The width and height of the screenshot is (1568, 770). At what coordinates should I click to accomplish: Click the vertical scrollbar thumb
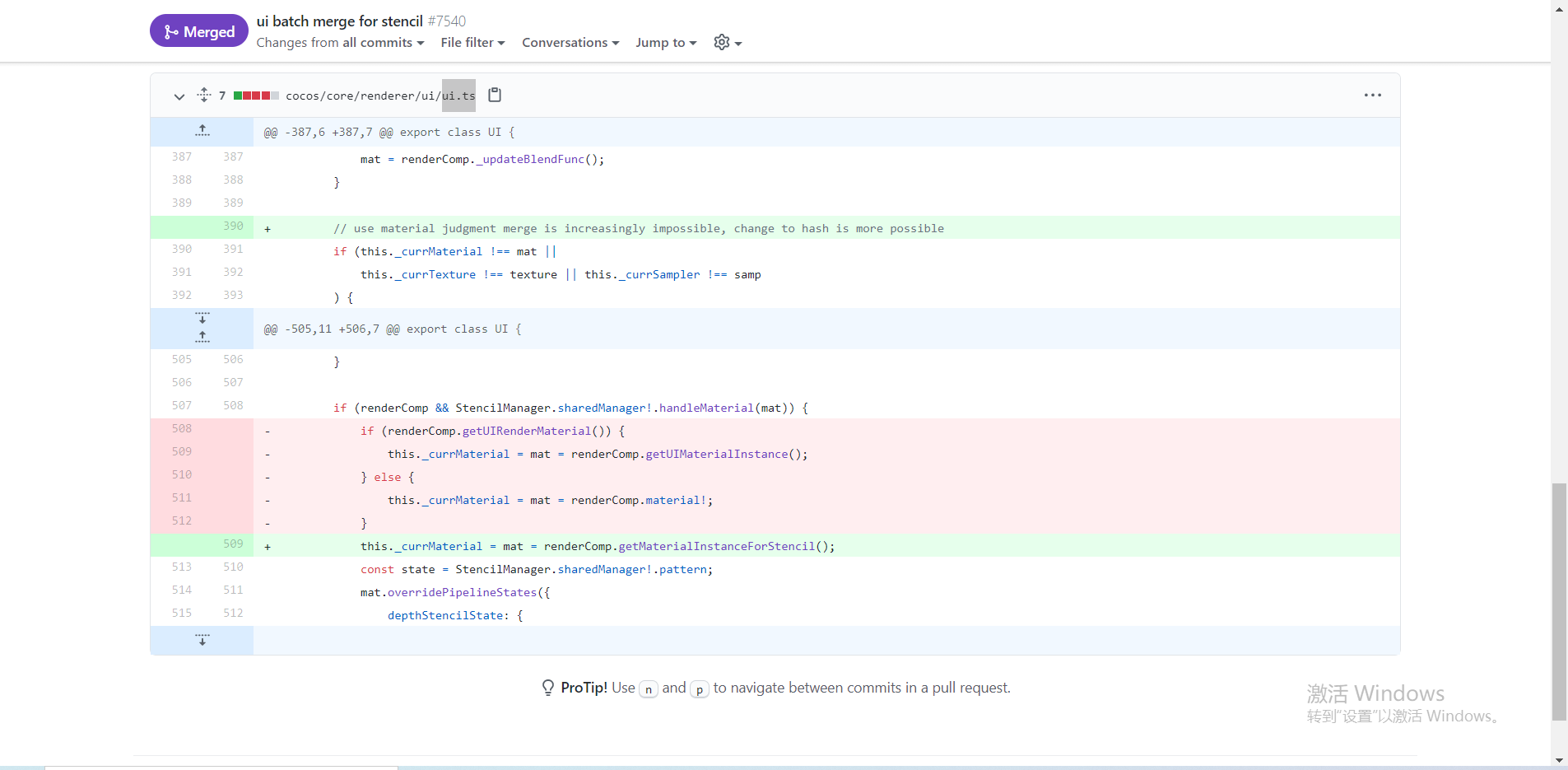(1559, 601)
